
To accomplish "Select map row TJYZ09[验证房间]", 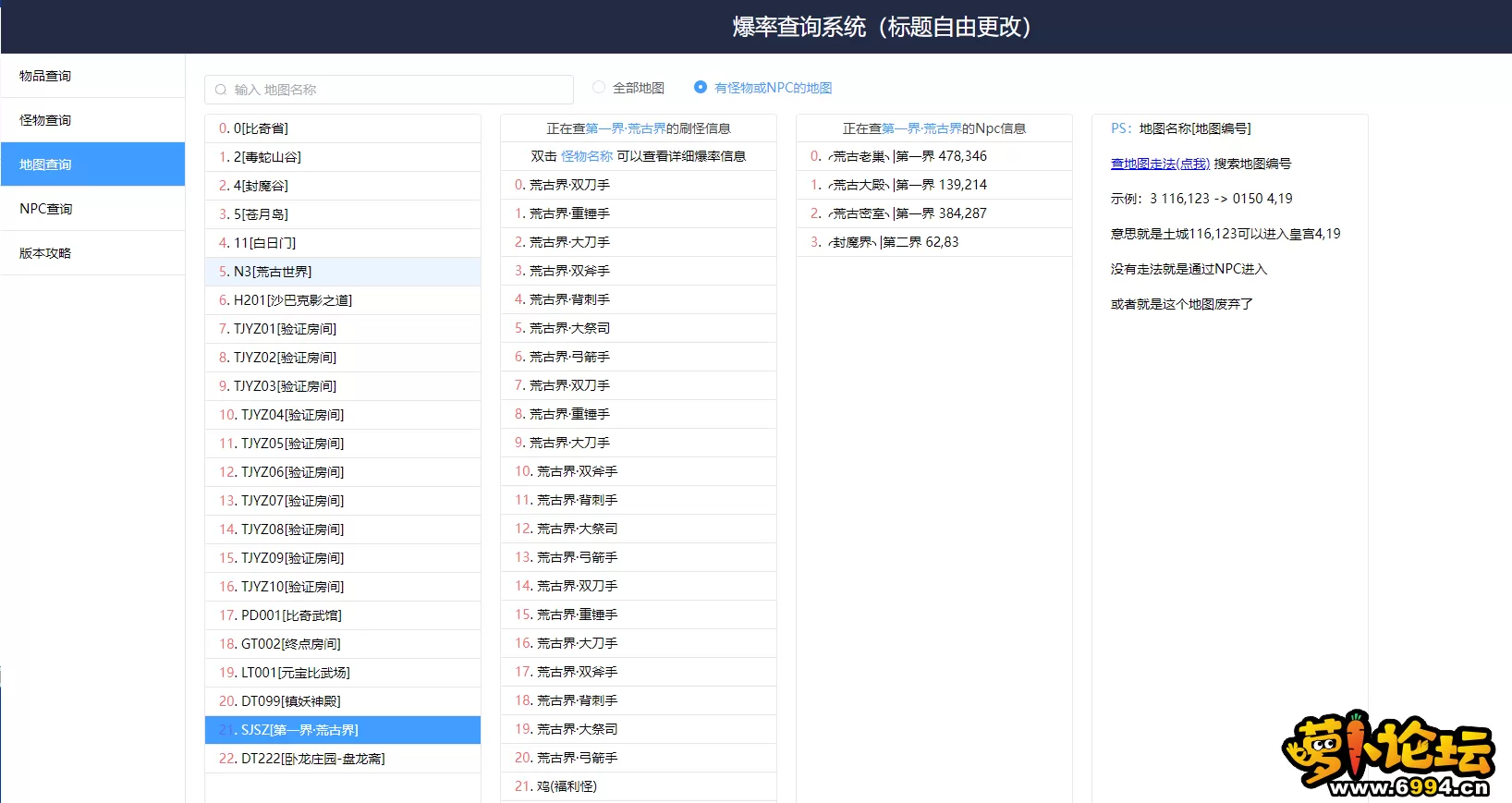I will click(343, 558).
